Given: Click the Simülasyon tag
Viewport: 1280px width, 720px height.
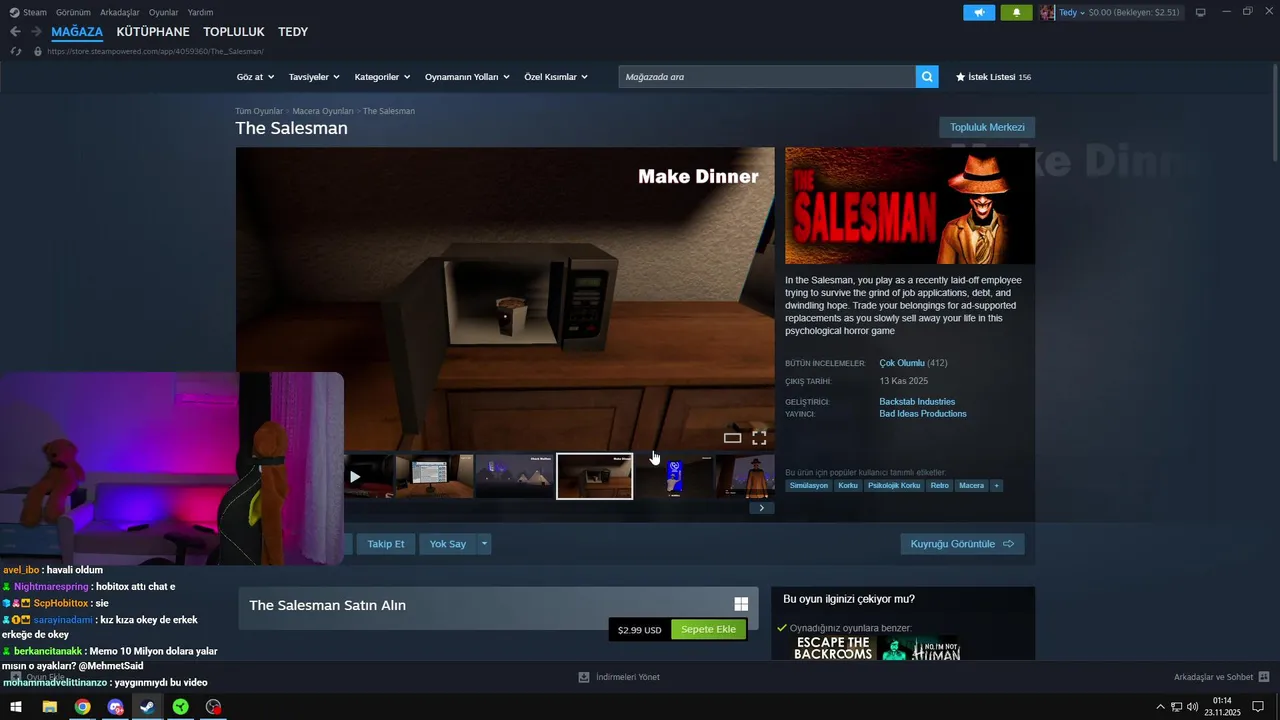Looking at the screenshot, I should (808, 485).
